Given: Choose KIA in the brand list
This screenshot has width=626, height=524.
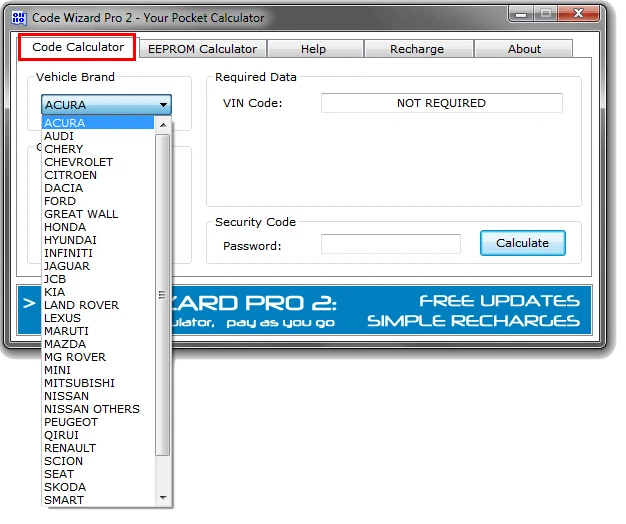Looking at the screenshot, I should pos(98,292).
